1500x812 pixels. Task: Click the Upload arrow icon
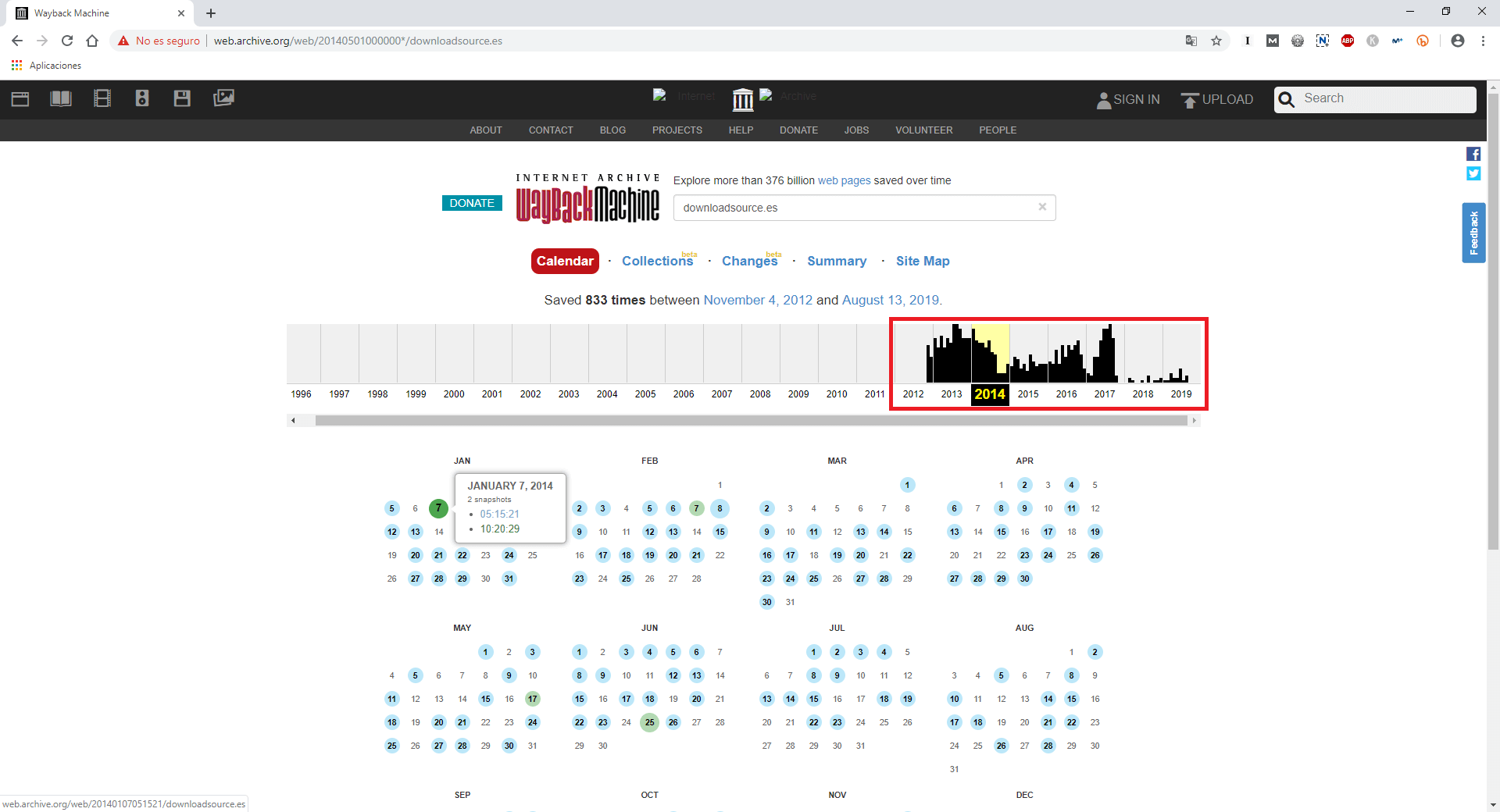1190,100
